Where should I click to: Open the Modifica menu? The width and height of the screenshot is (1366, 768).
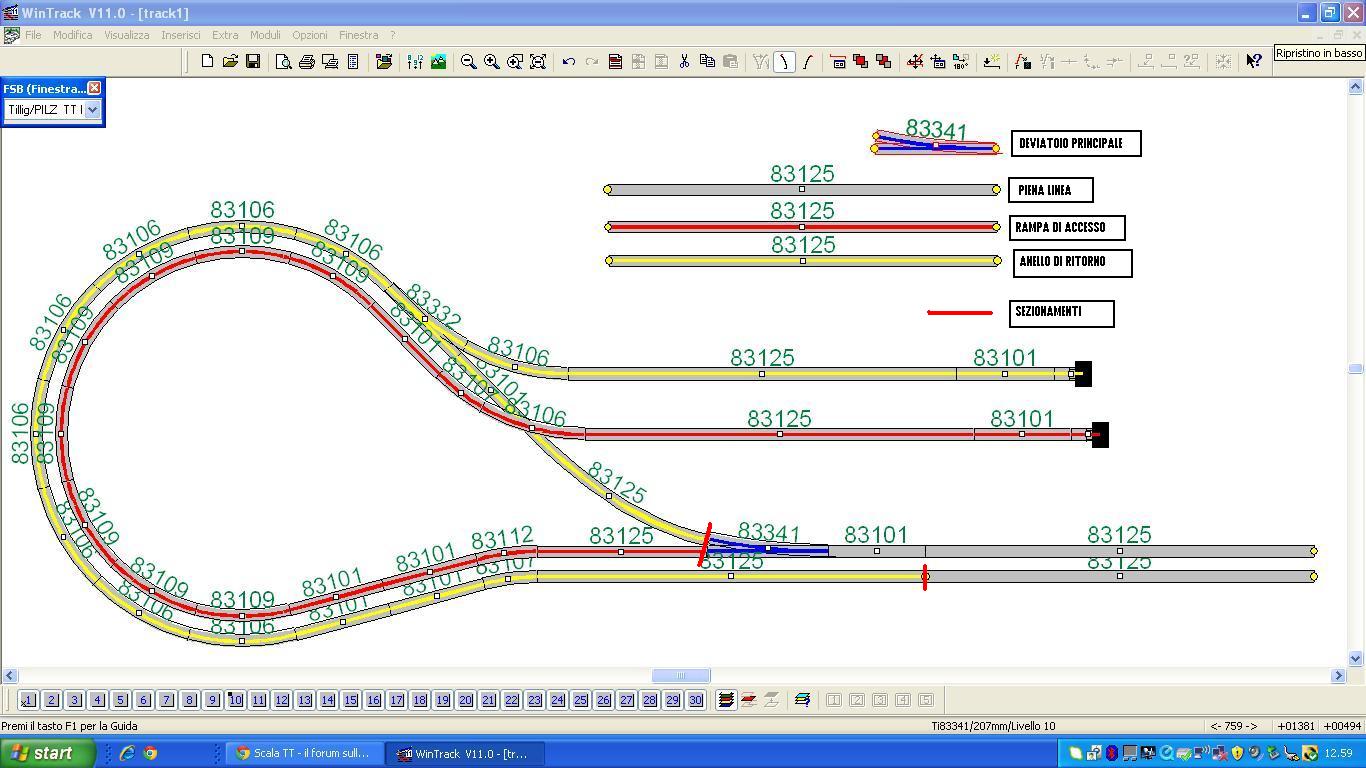73,35
